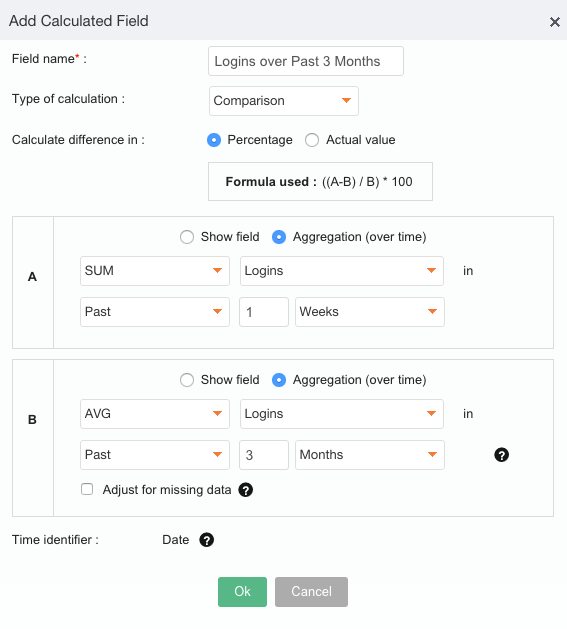Select Aggregation (over time) in section A
567x629 pixels.
tap(279, 237)
